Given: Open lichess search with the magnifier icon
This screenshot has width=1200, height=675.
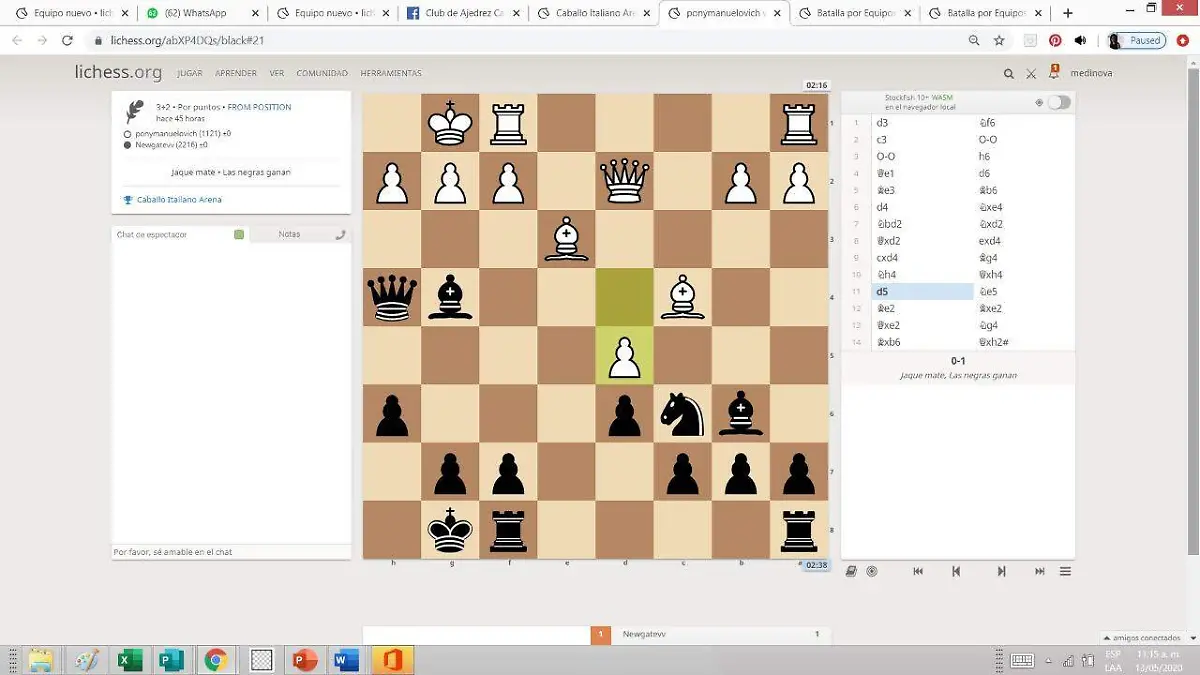Looking at the screenshot, I should pyautogui.click(x=1008, y=73).
